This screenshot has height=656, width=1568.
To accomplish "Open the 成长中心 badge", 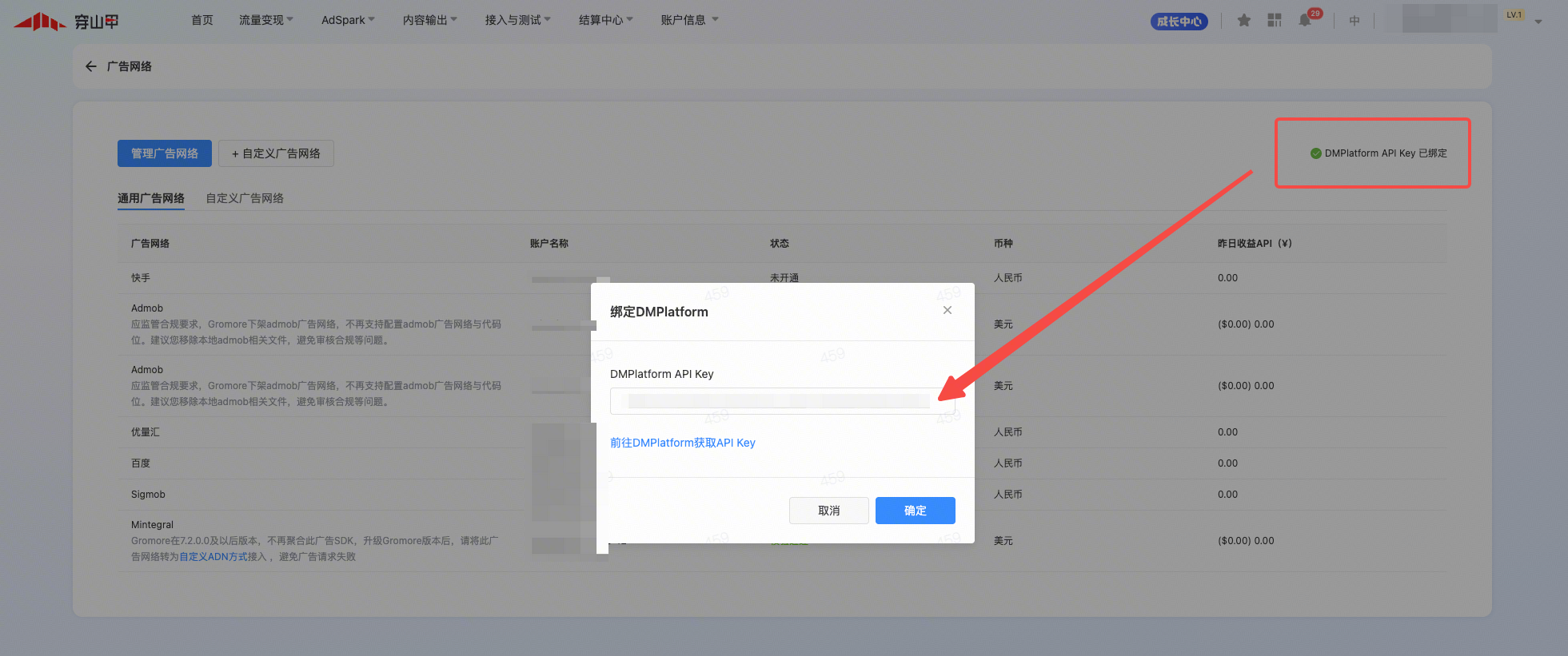I will 1179,22.
